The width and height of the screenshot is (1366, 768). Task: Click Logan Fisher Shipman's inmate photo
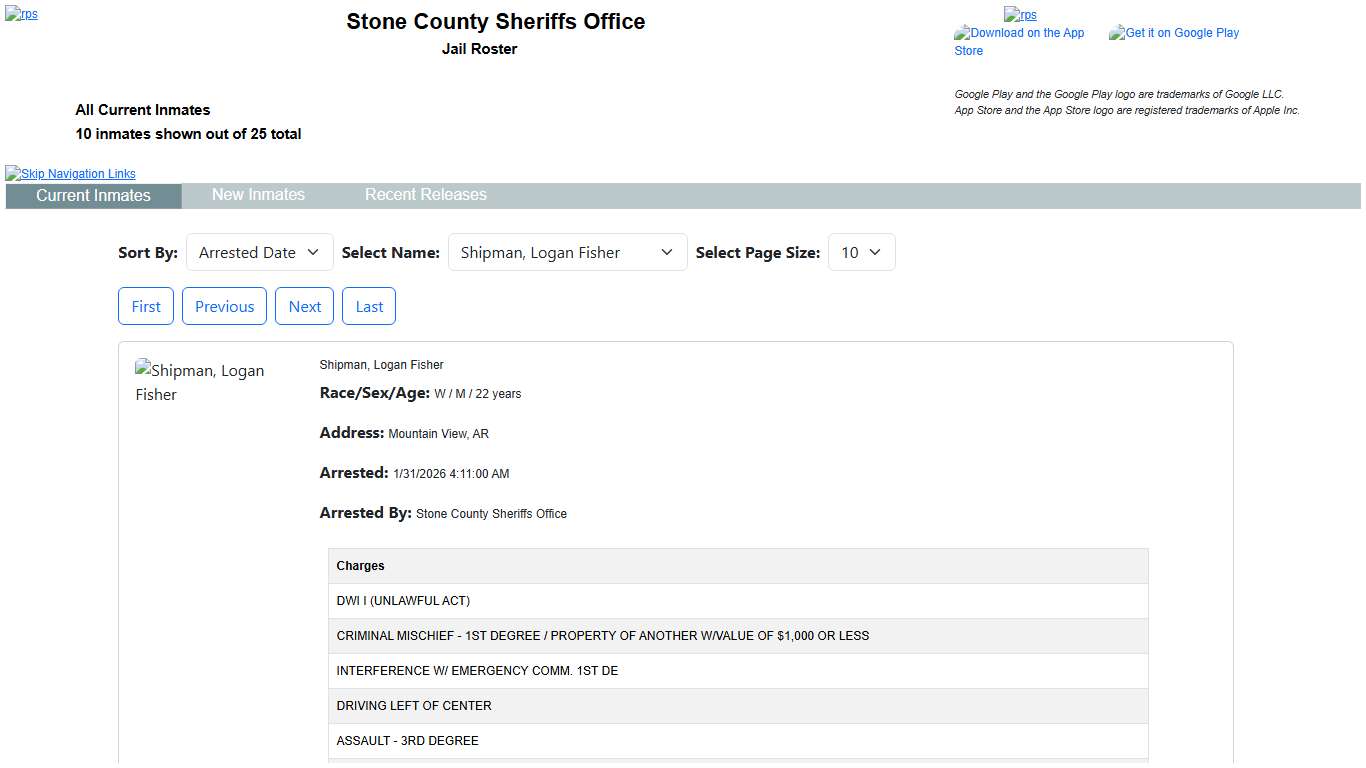click(200, 382)
